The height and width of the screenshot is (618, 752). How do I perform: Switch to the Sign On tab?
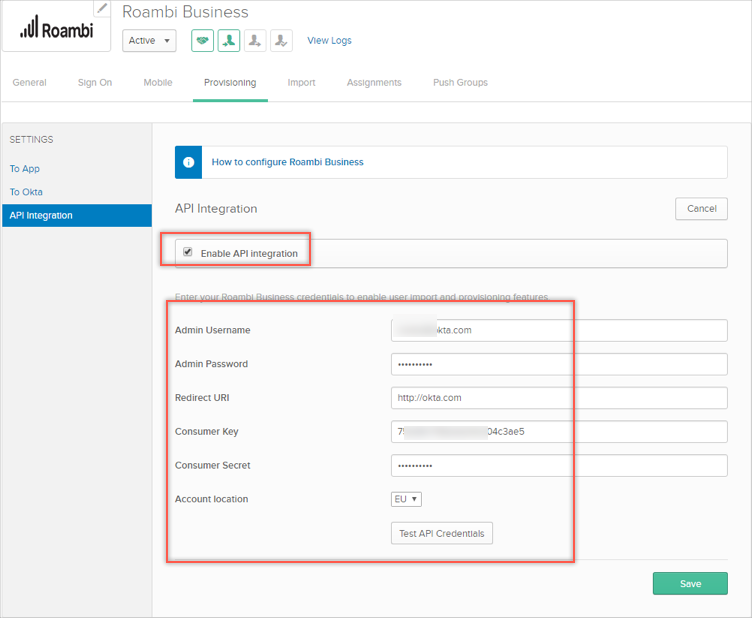(x=95, y=83)
